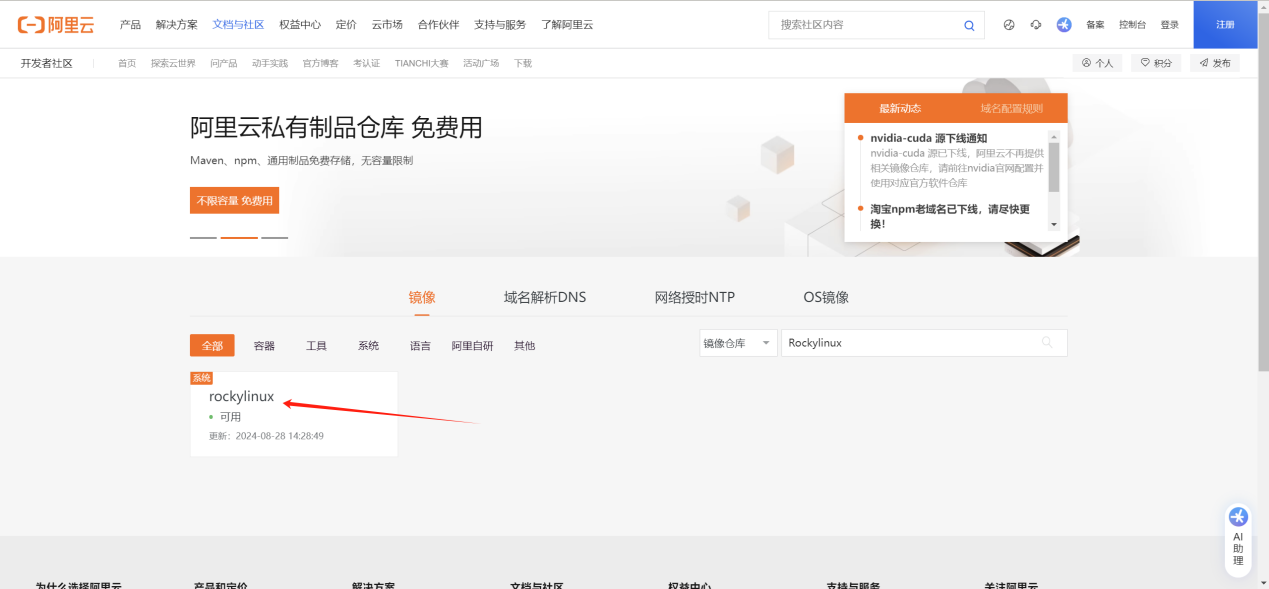Viewport: 1269px width, 589px height.
Task: Open the 文档与社区 top menu
Action: (x=238, y=25)
